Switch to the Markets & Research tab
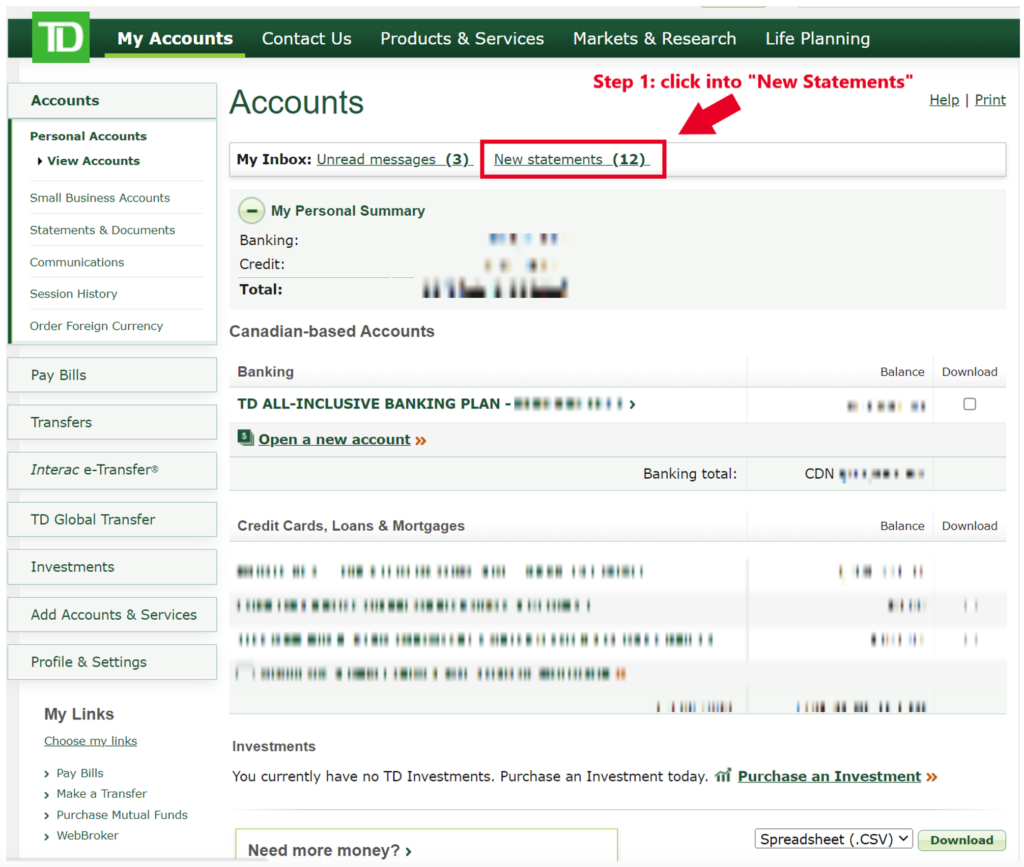This screenshot has width=1024, height=867. (x=654, y=39)
